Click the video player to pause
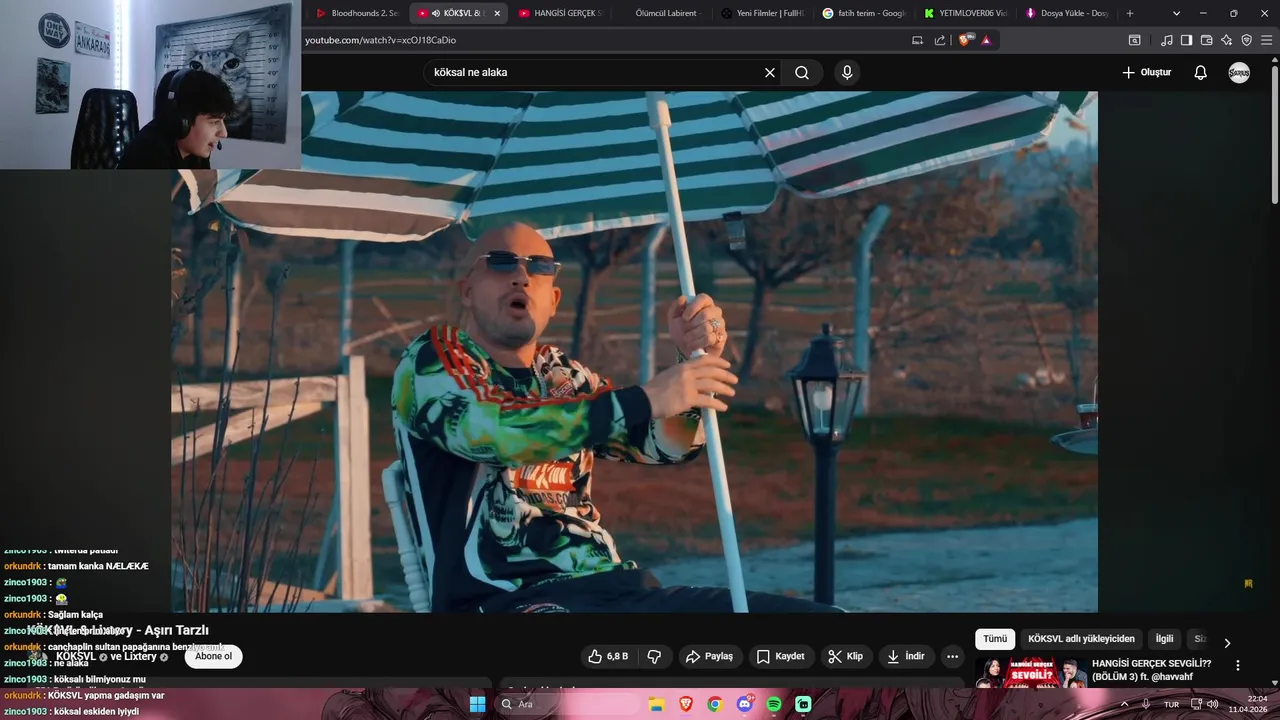Viewport: 1280px width, 720px height. point(634,352)
